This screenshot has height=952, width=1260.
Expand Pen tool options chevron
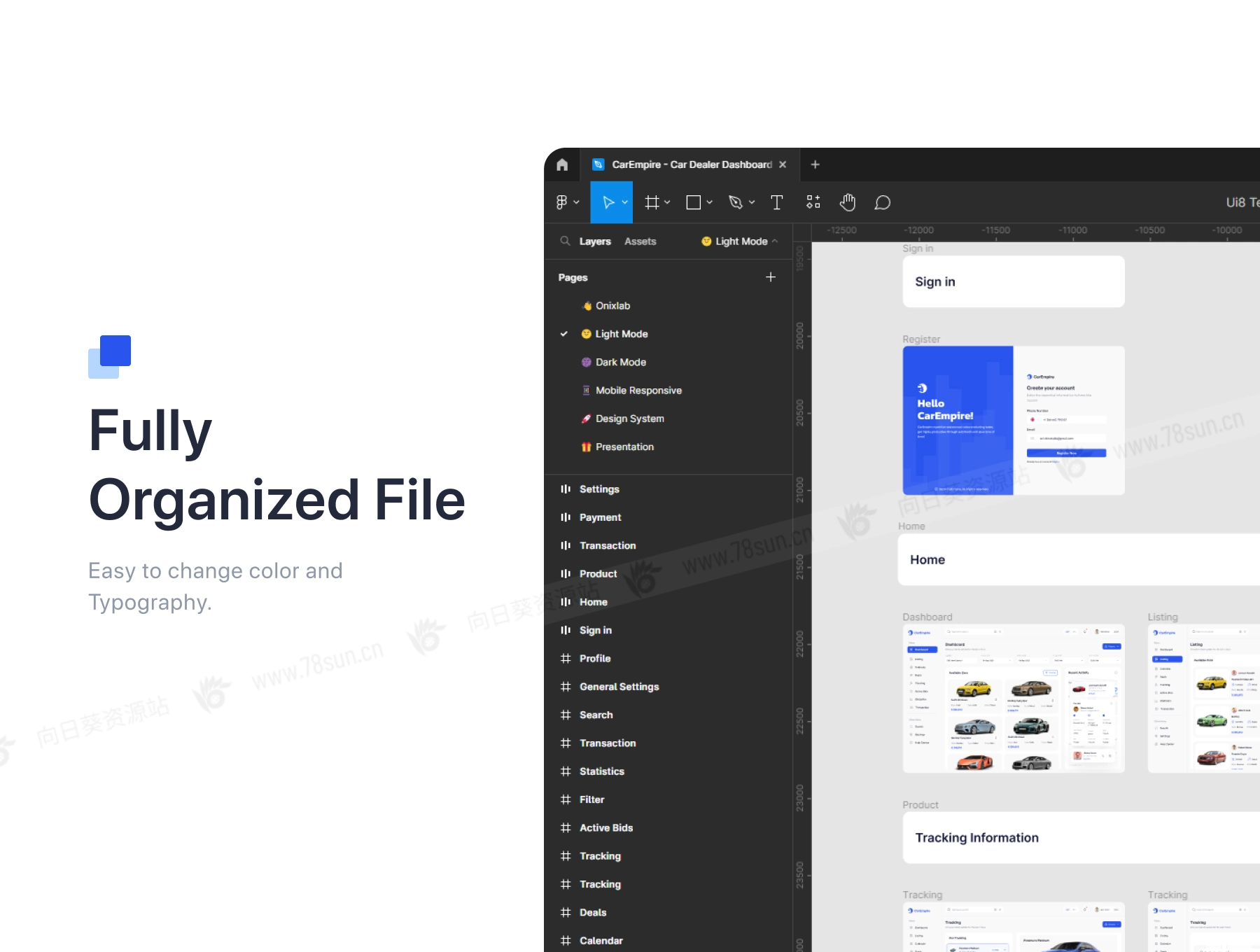pos(752,202)
